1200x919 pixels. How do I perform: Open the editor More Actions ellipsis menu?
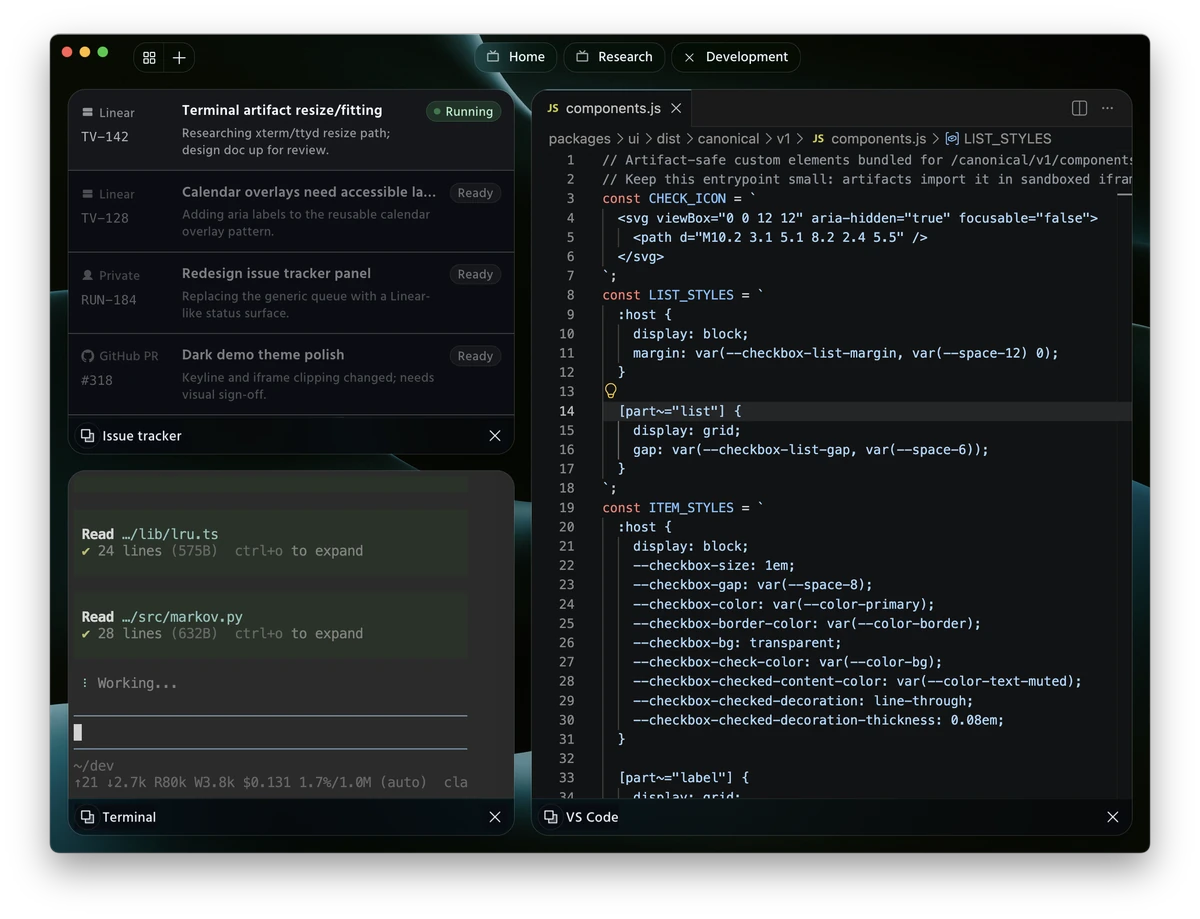click(1107, 108)
